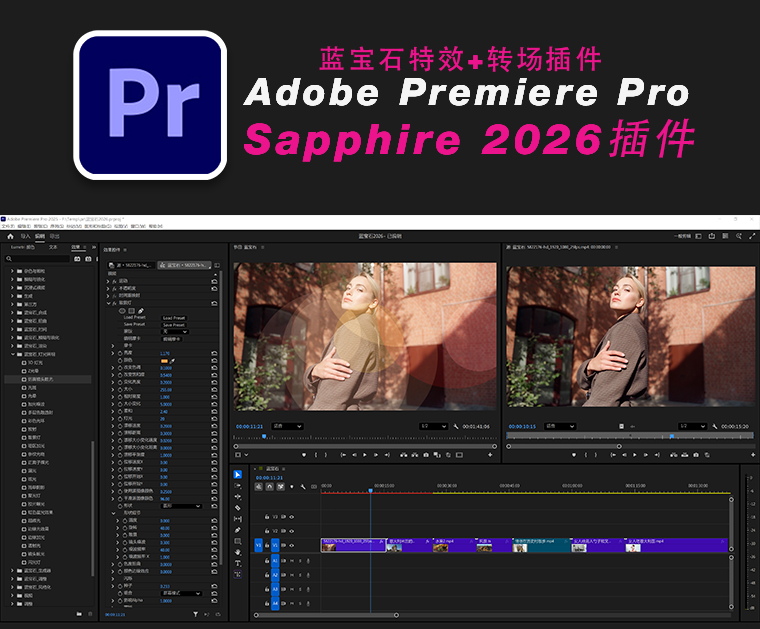This screenshot has width=760, height=629.
Task: Export frame with Program monitor camera icon
Action: coord(426,455)
